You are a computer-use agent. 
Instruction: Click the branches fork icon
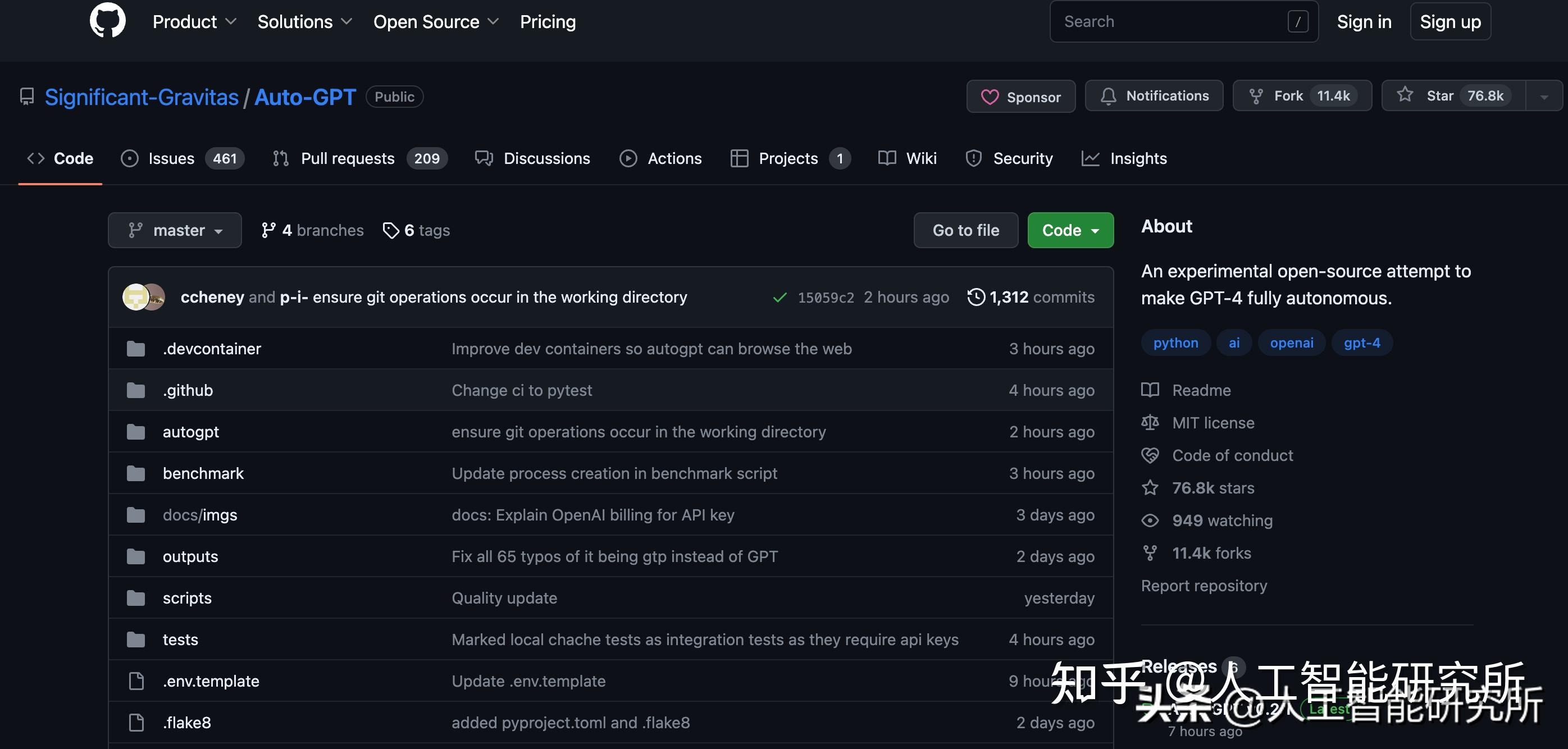pos(268,231)
